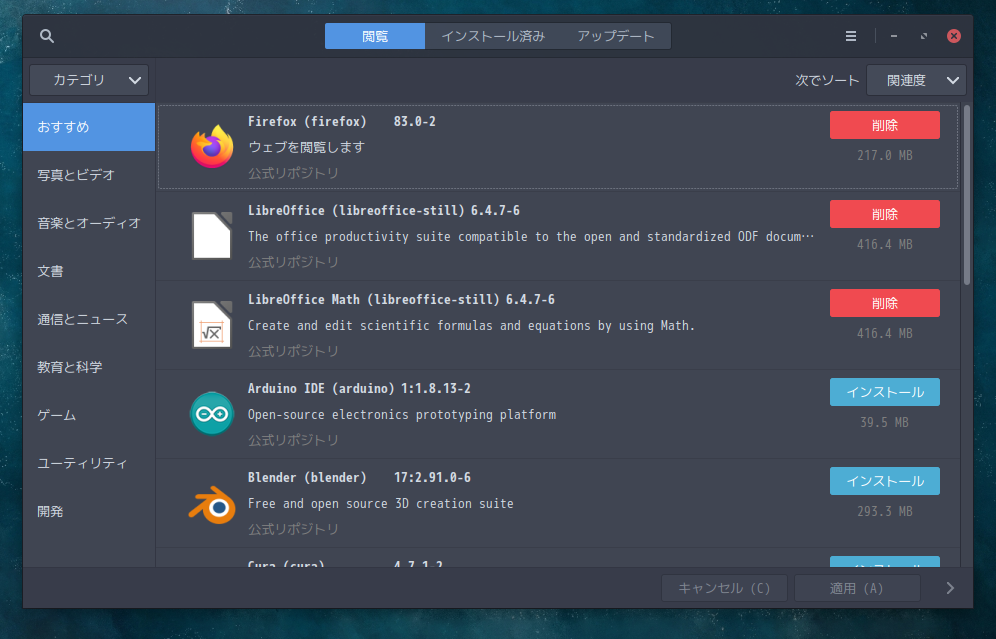Open the hamburger menu in the header
This screenshot has width=996, height=639.
point(851,36)
